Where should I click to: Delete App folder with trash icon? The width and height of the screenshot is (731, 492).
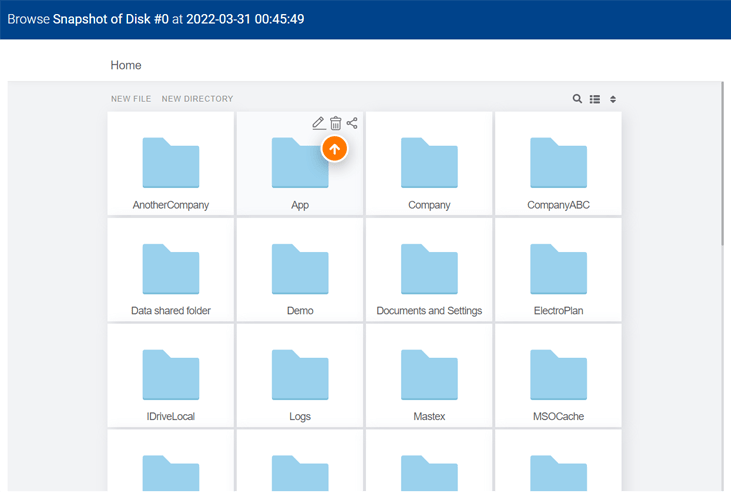point(336,123)
